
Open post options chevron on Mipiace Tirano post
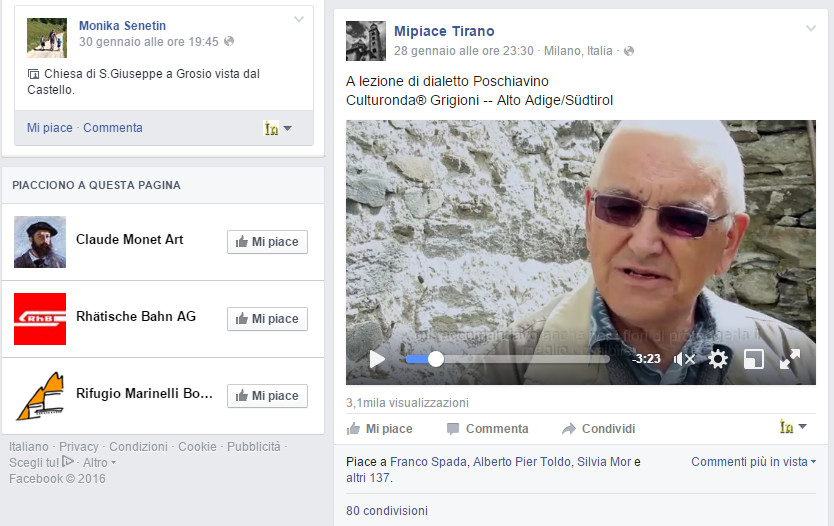811,28
